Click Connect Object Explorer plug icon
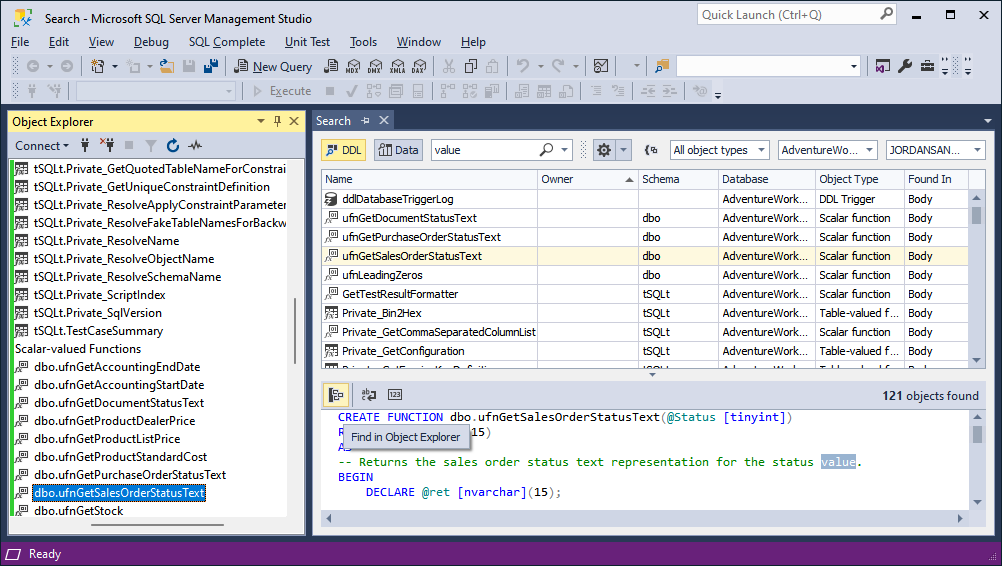Viewport: 1002px width, 566px height. [x=85, y=146]
